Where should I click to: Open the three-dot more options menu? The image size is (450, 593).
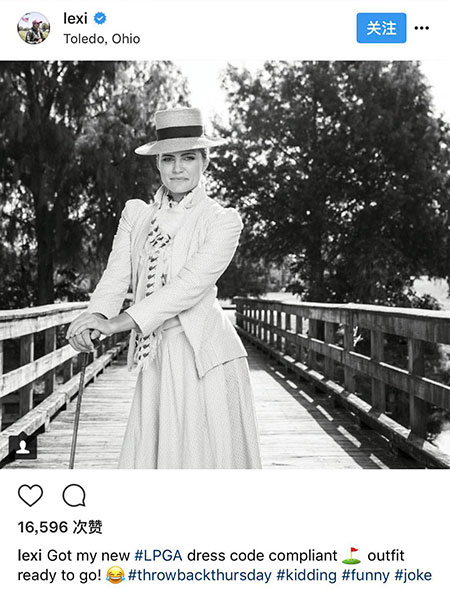coord(422,28)
